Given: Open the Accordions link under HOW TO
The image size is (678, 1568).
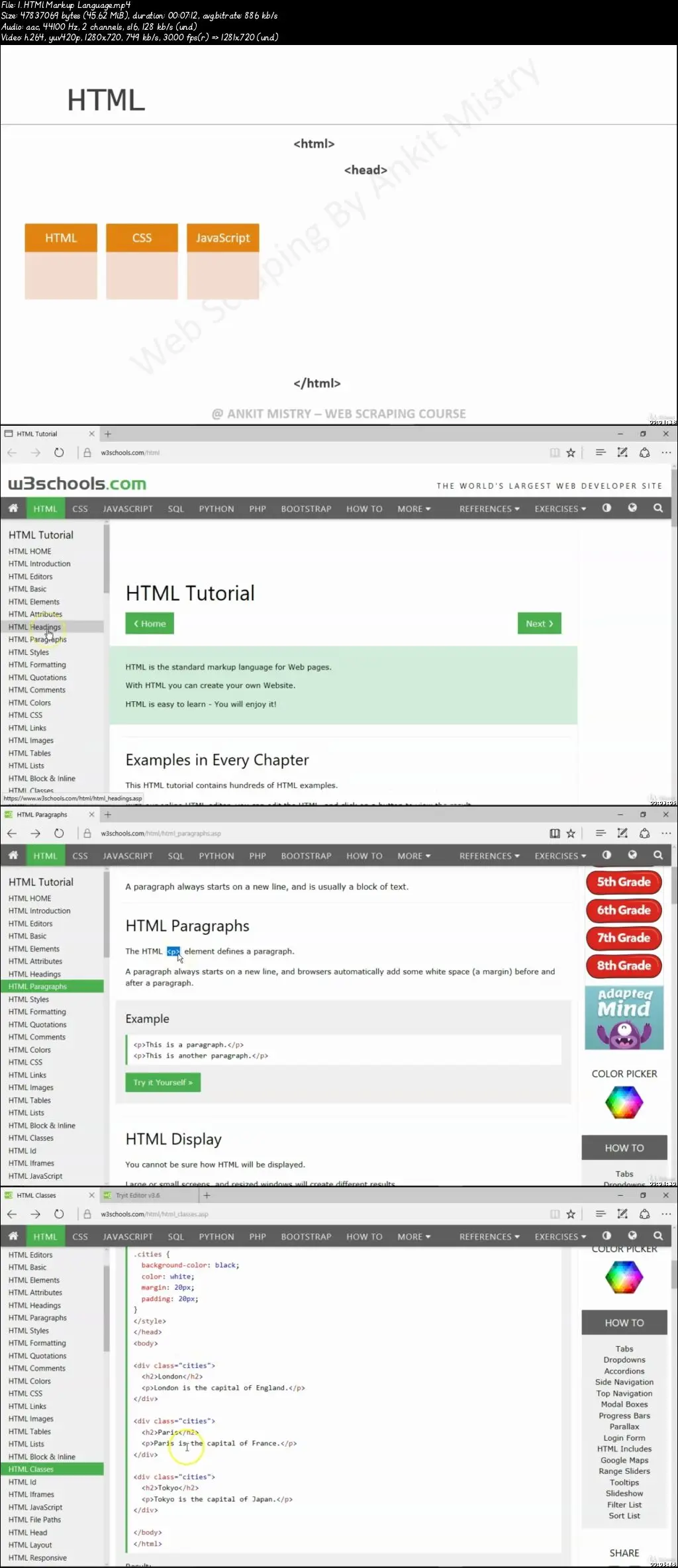Looking at the screenshot, I should point(624,1371).
